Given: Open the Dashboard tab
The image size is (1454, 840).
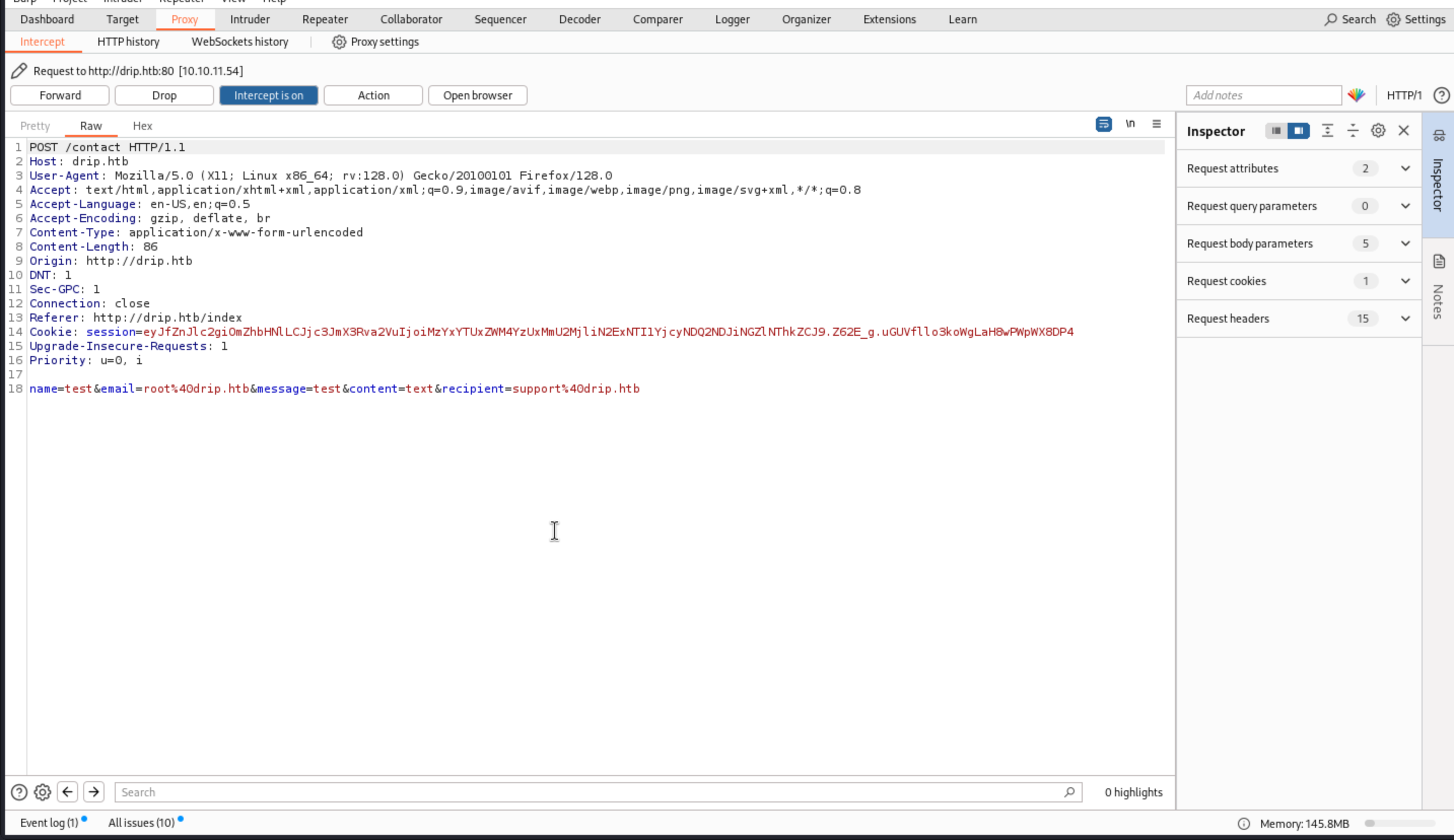Looking at the screenshot, I should 47,20.
